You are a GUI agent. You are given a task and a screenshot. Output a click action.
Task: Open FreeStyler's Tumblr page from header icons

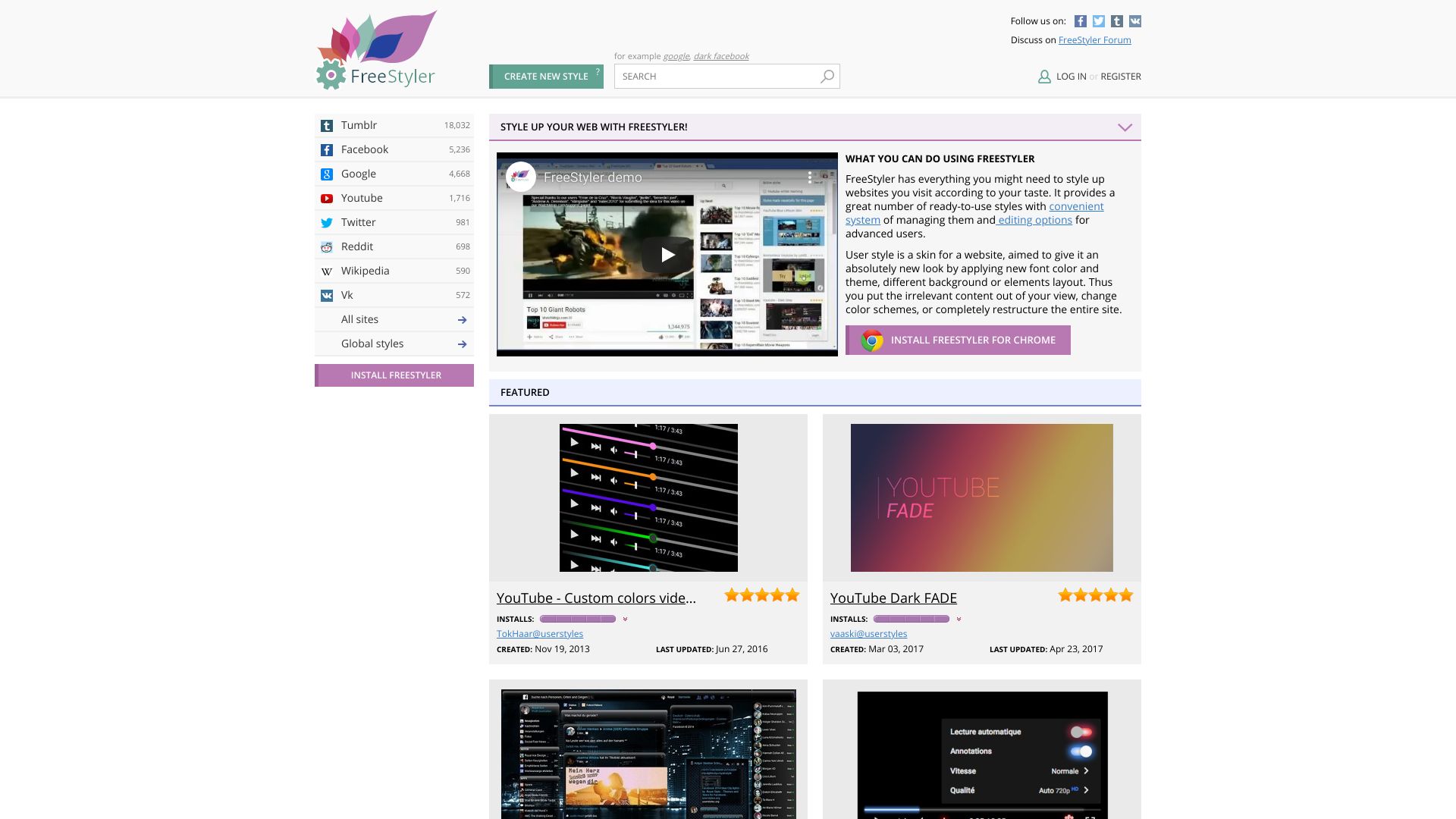(1117, 21)
